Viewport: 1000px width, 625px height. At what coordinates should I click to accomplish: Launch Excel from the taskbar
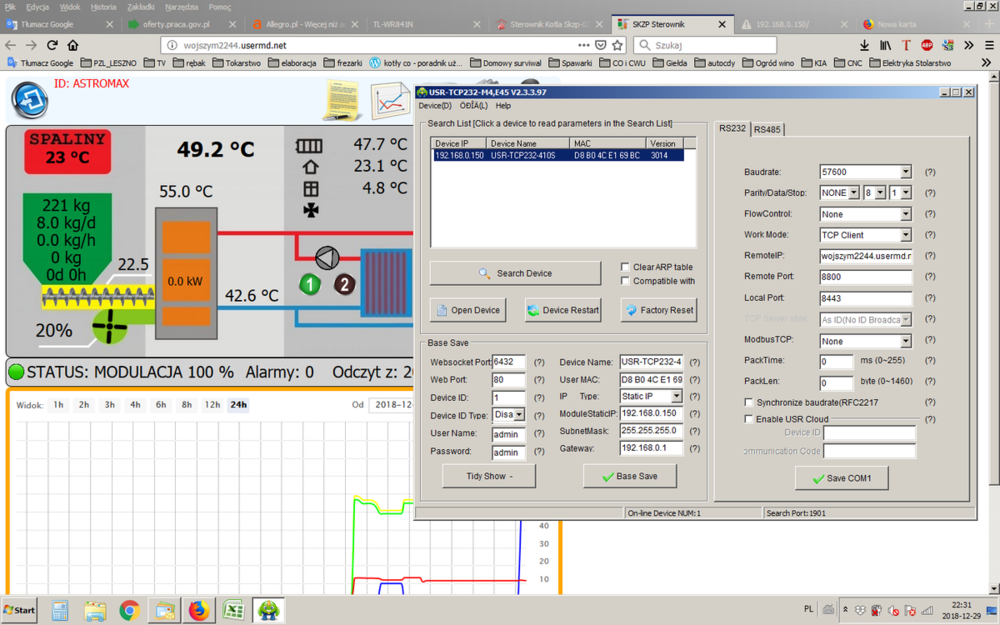pyautogui.click(x=233, y=609)
